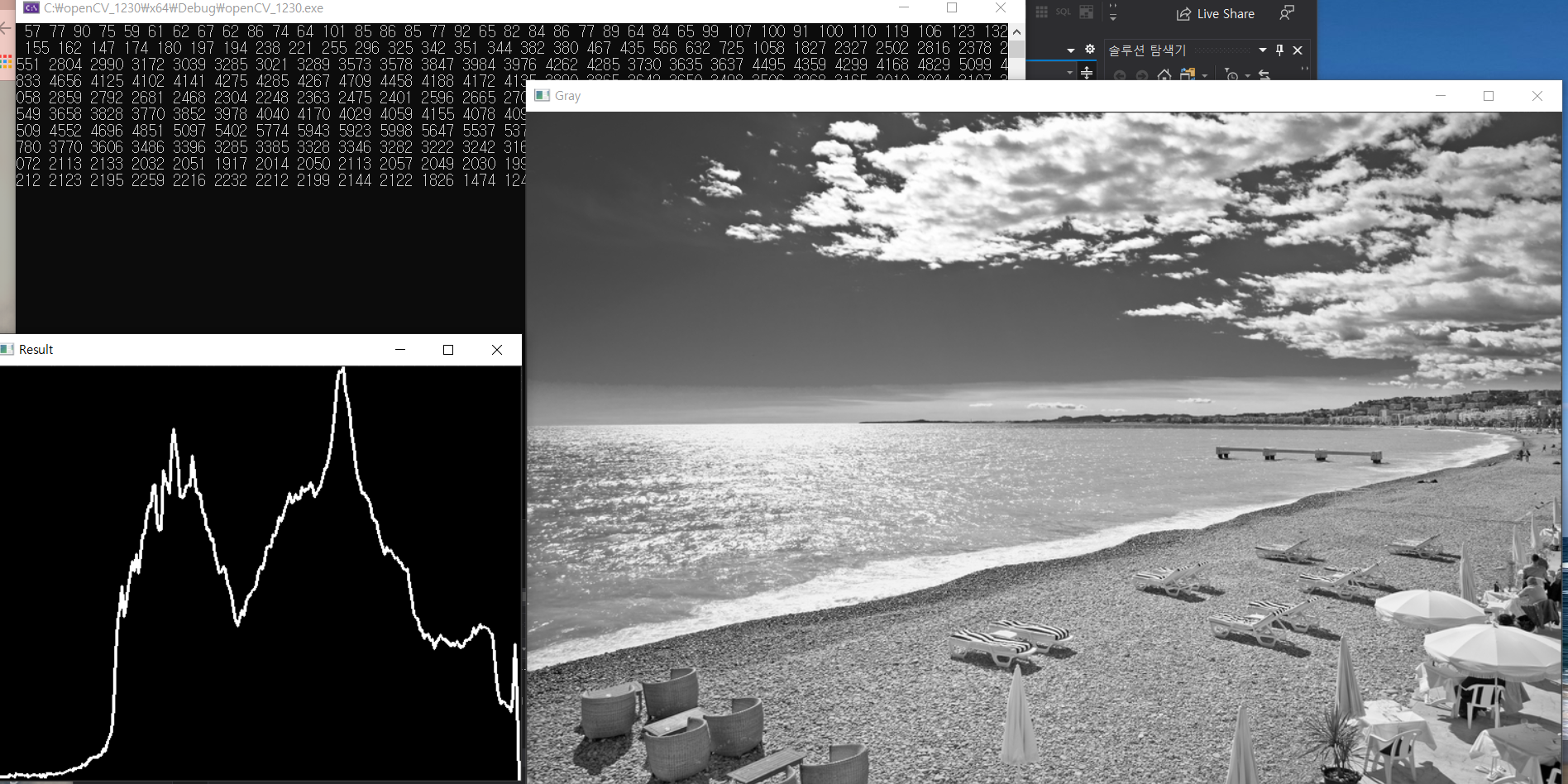Screen dimensions: 1568x784
Task: Click the 'Gray' window title text
Action: (567, 96)
